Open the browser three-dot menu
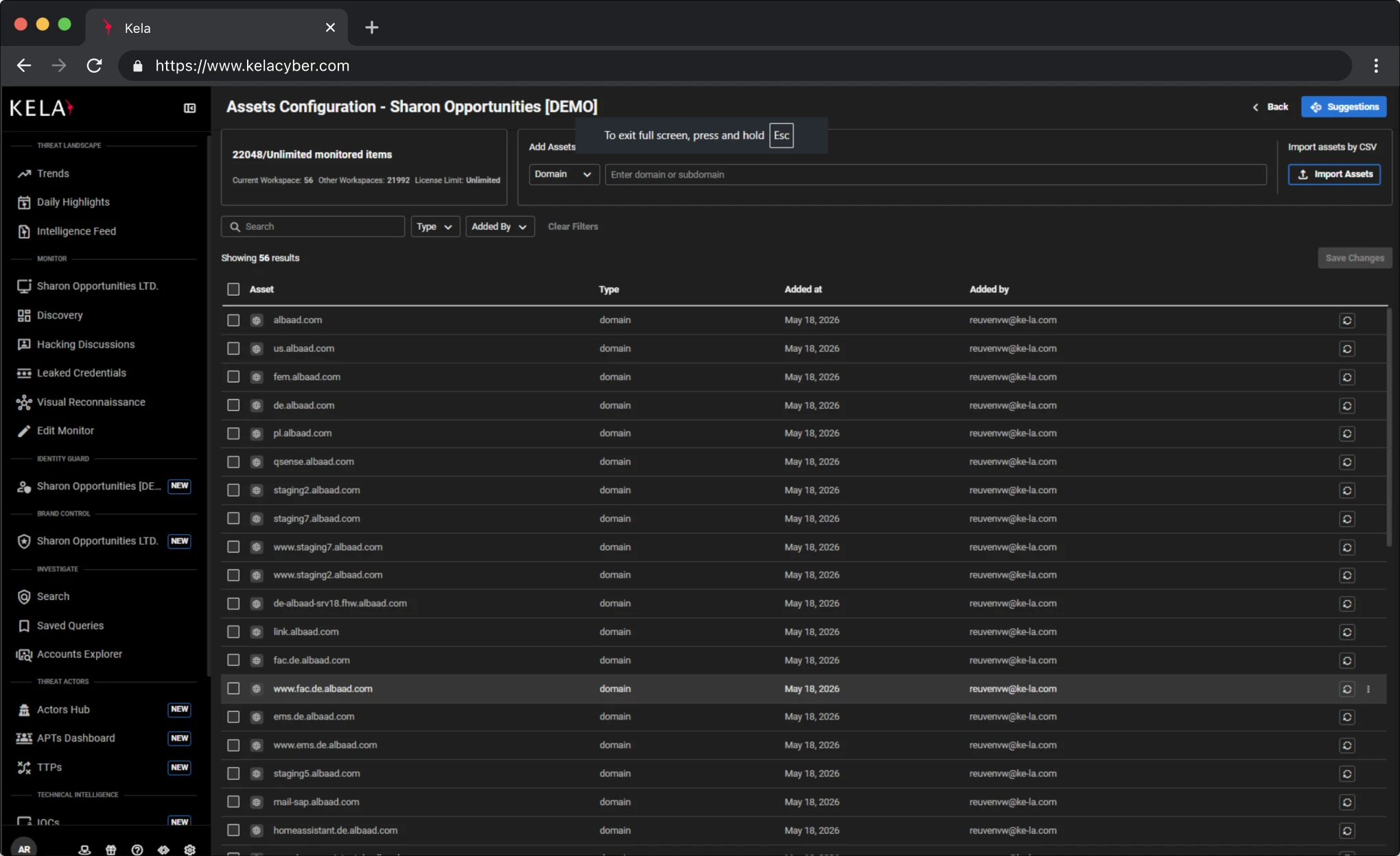The width and height of the screenshot is (1400, 856). click(x=1375, y=66)
